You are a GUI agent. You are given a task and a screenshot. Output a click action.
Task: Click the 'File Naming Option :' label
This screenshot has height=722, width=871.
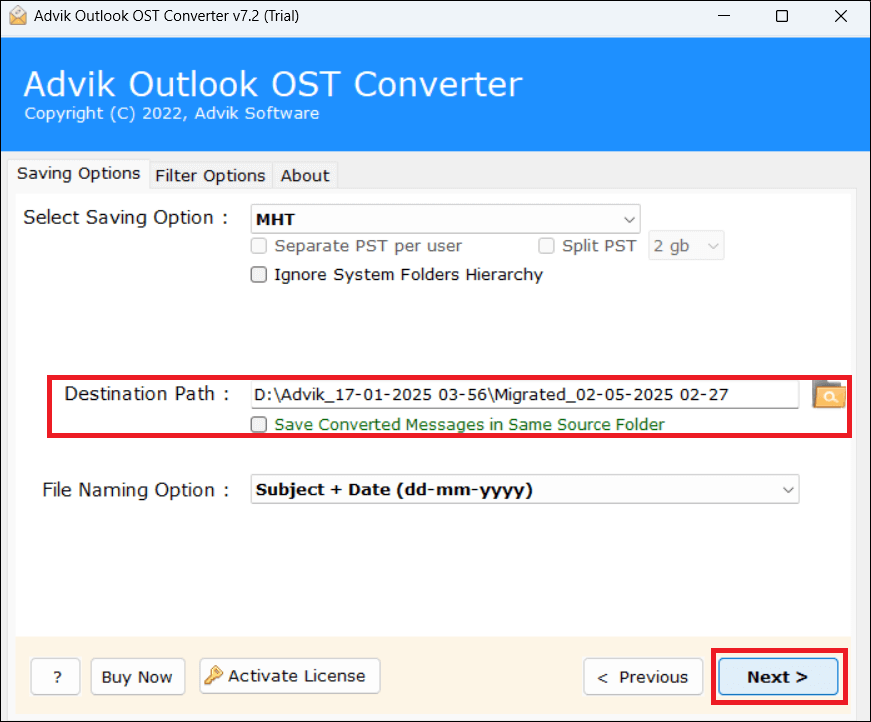coord(136,490)
